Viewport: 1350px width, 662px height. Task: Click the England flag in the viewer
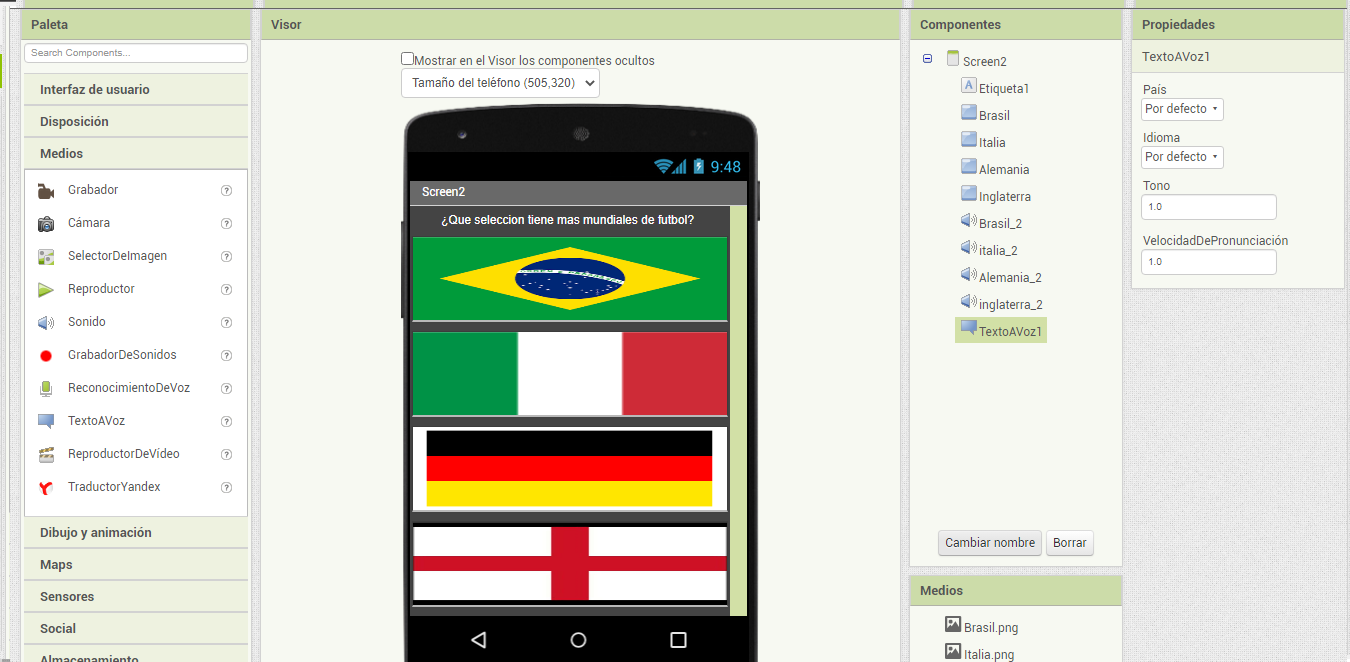coord(570,564)
